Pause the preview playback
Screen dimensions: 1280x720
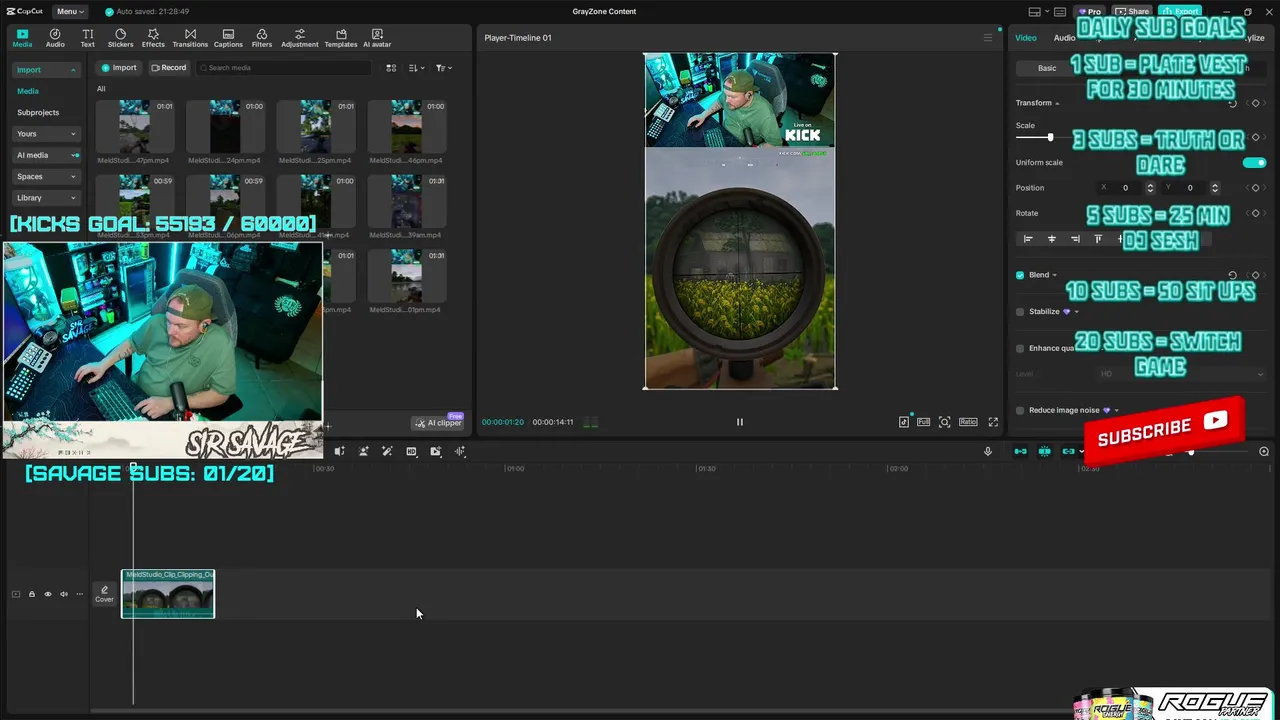(740, 422)
